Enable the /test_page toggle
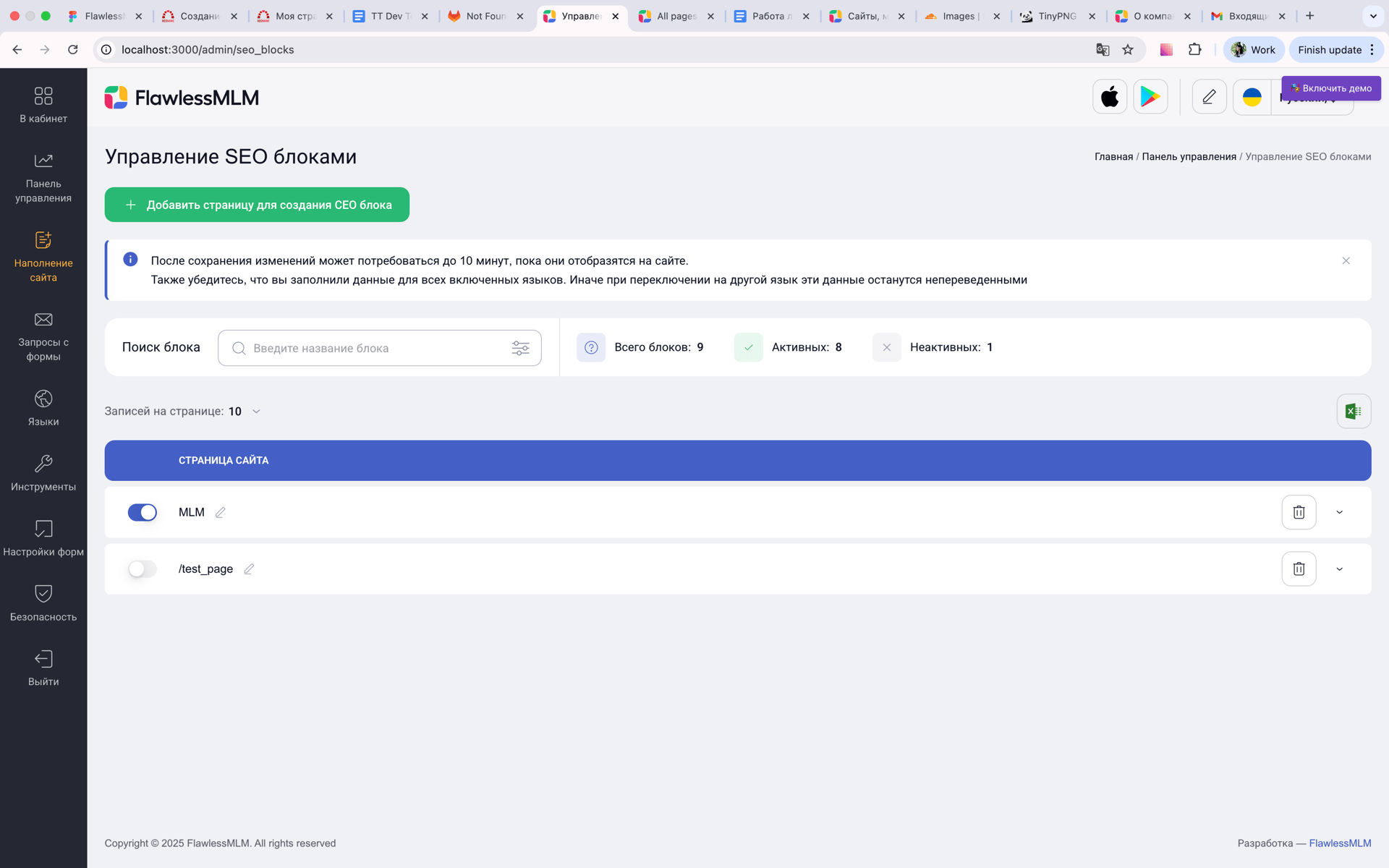1389x868 pixels. 141,569
